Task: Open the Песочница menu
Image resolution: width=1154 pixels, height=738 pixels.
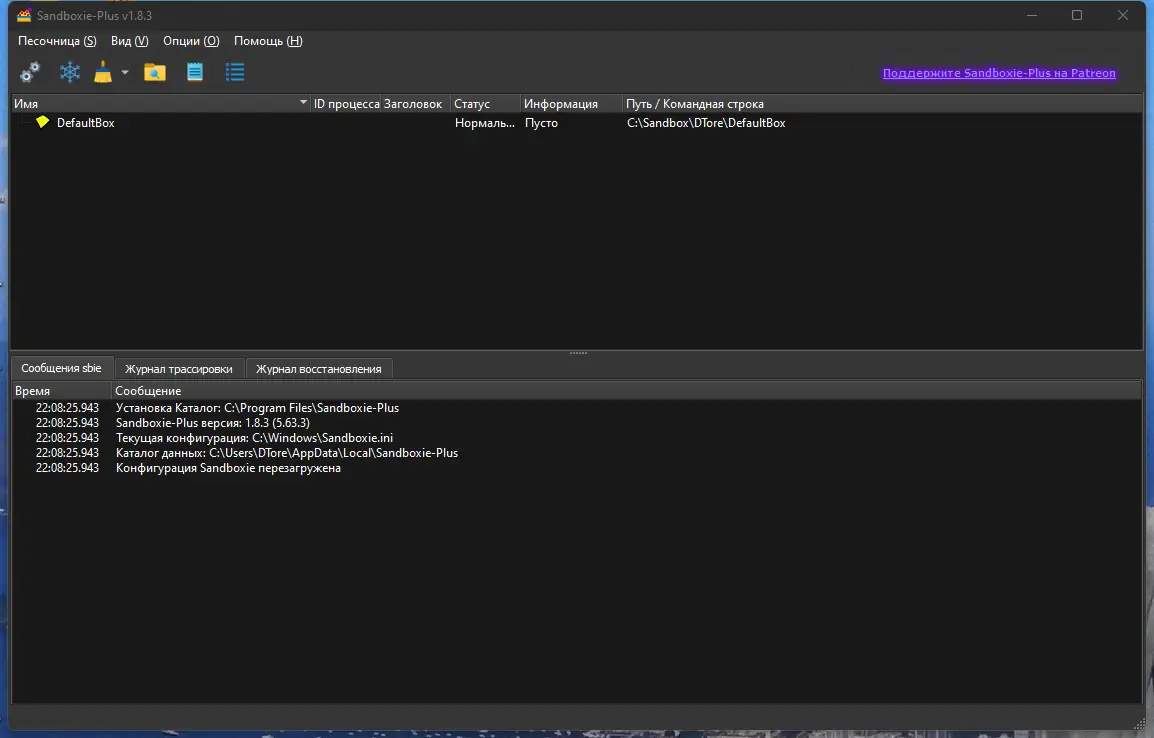Action: (x=57, y=41)
